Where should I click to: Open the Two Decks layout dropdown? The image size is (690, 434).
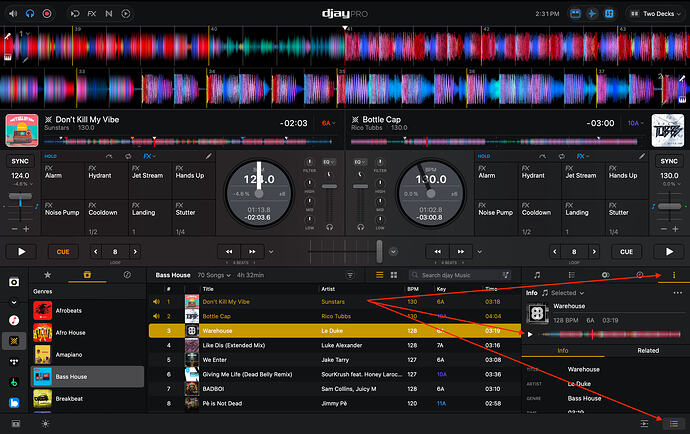point(656,14)
